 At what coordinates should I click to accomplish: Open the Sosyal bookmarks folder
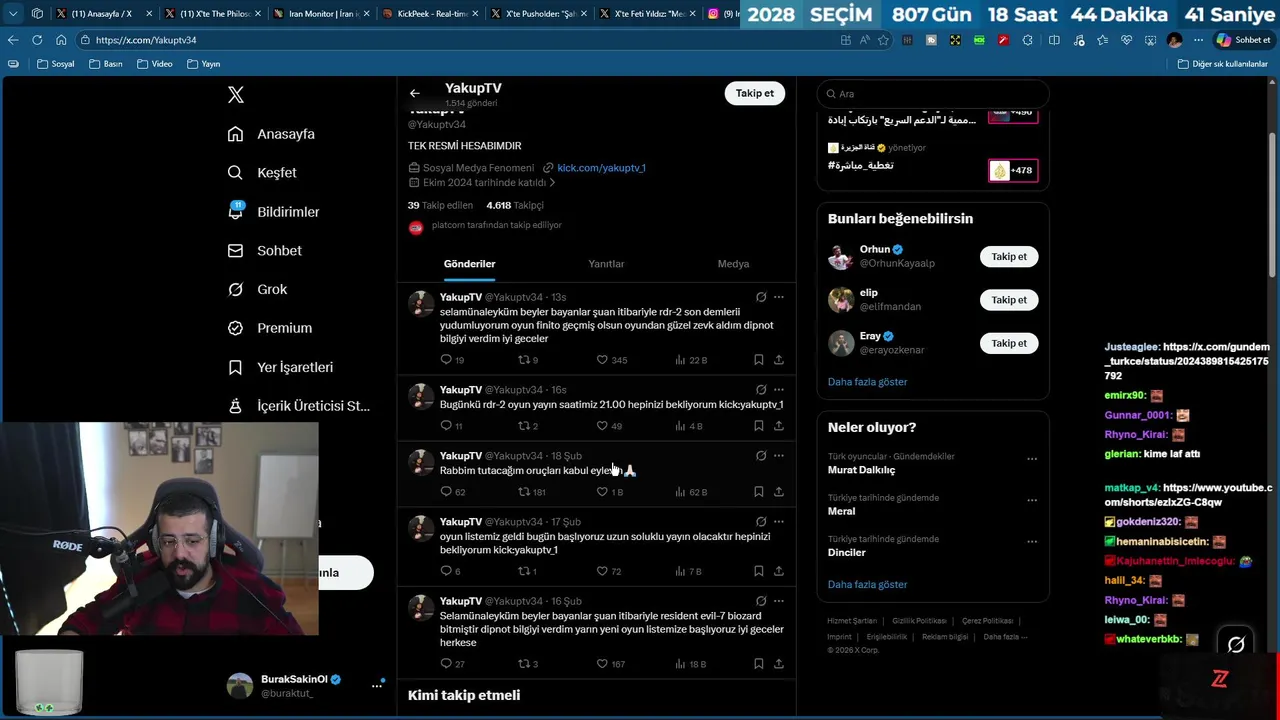coord(56,64)
